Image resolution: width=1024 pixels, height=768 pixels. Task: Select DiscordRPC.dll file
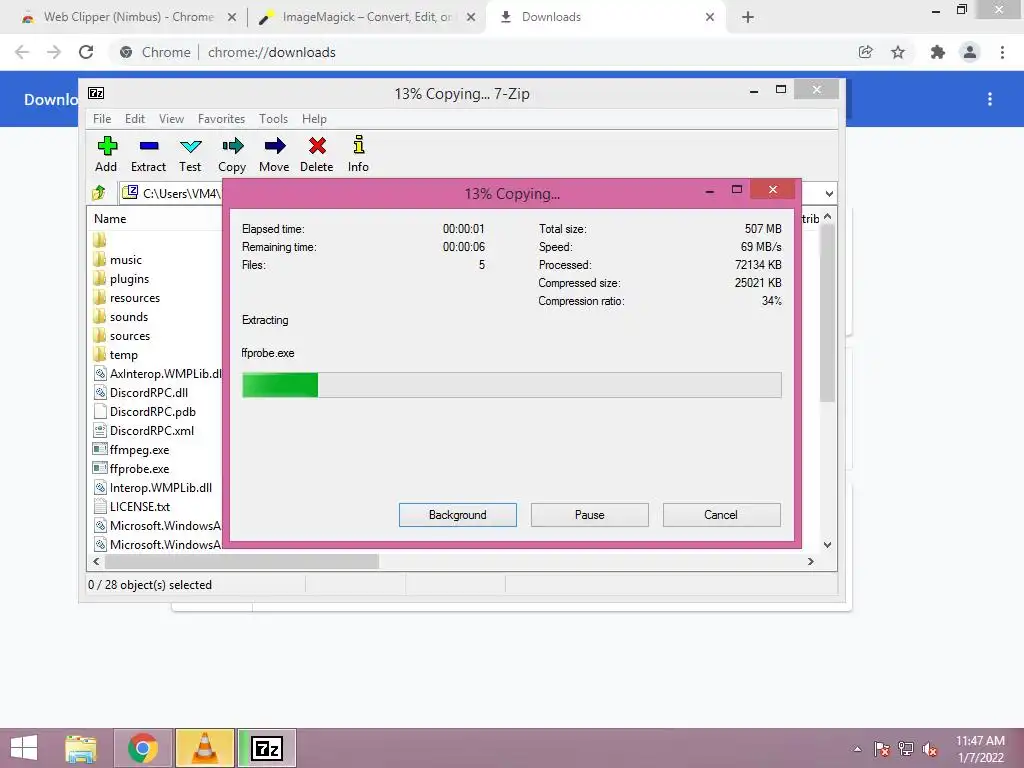(x=148, y=392)
